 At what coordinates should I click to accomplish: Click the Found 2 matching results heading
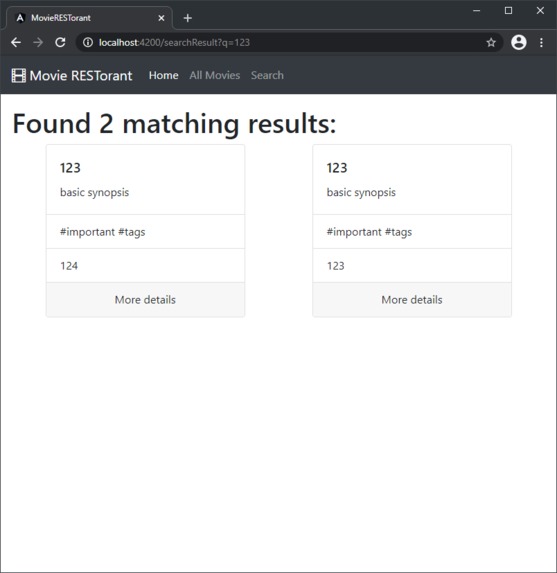(x=174, y=124)
